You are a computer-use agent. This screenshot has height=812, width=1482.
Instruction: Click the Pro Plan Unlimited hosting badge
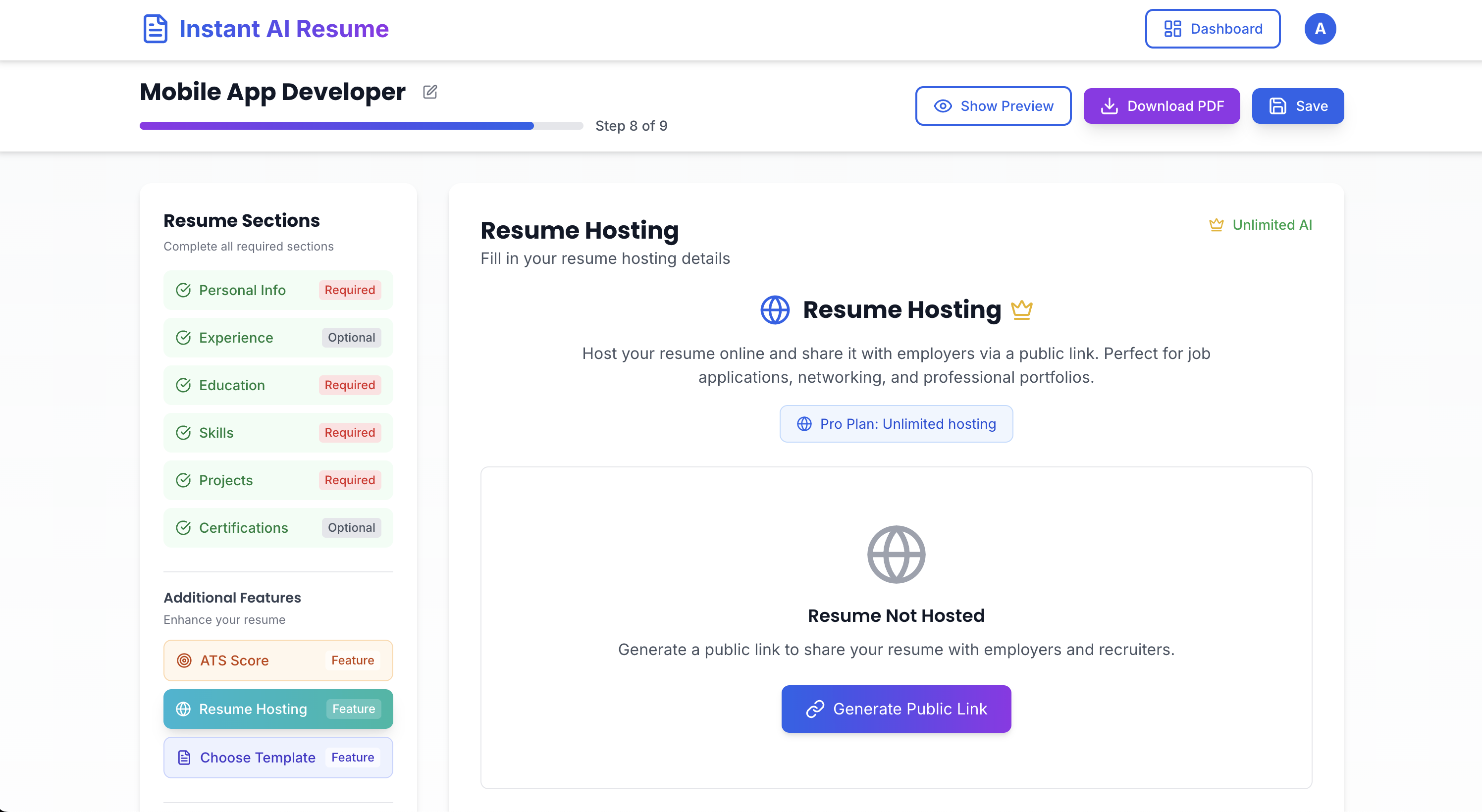[x=896, y=424]
